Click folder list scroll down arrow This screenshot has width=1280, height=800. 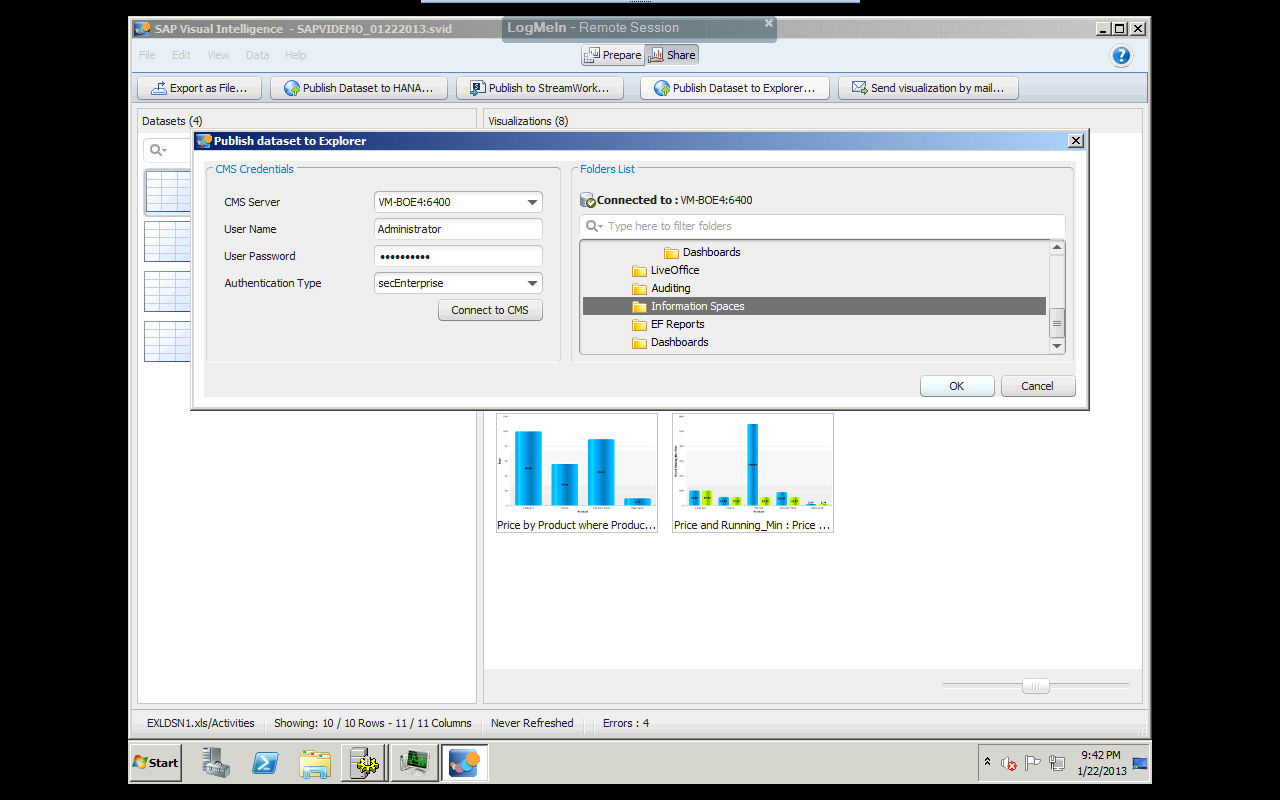click(x=1057, y=346)
